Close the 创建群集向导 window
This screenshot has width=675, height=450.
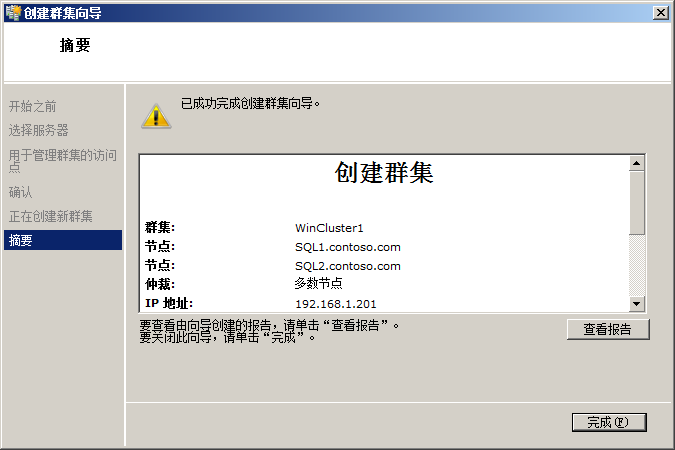coord(660,12)
